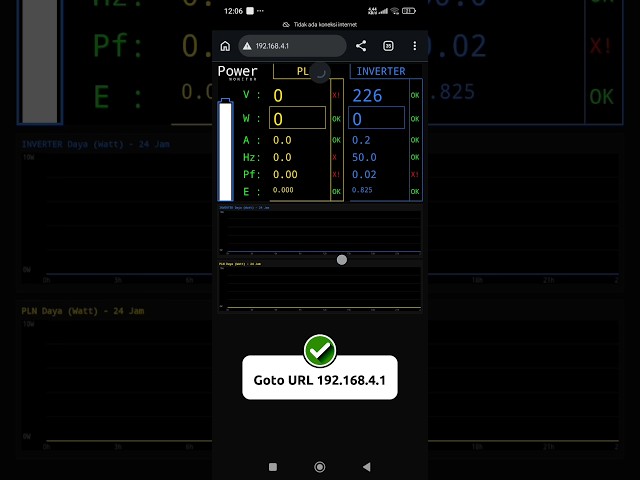Tap the battery icon in status bar
The width and height of the screenshot is (640, 480).
(409, 11)
